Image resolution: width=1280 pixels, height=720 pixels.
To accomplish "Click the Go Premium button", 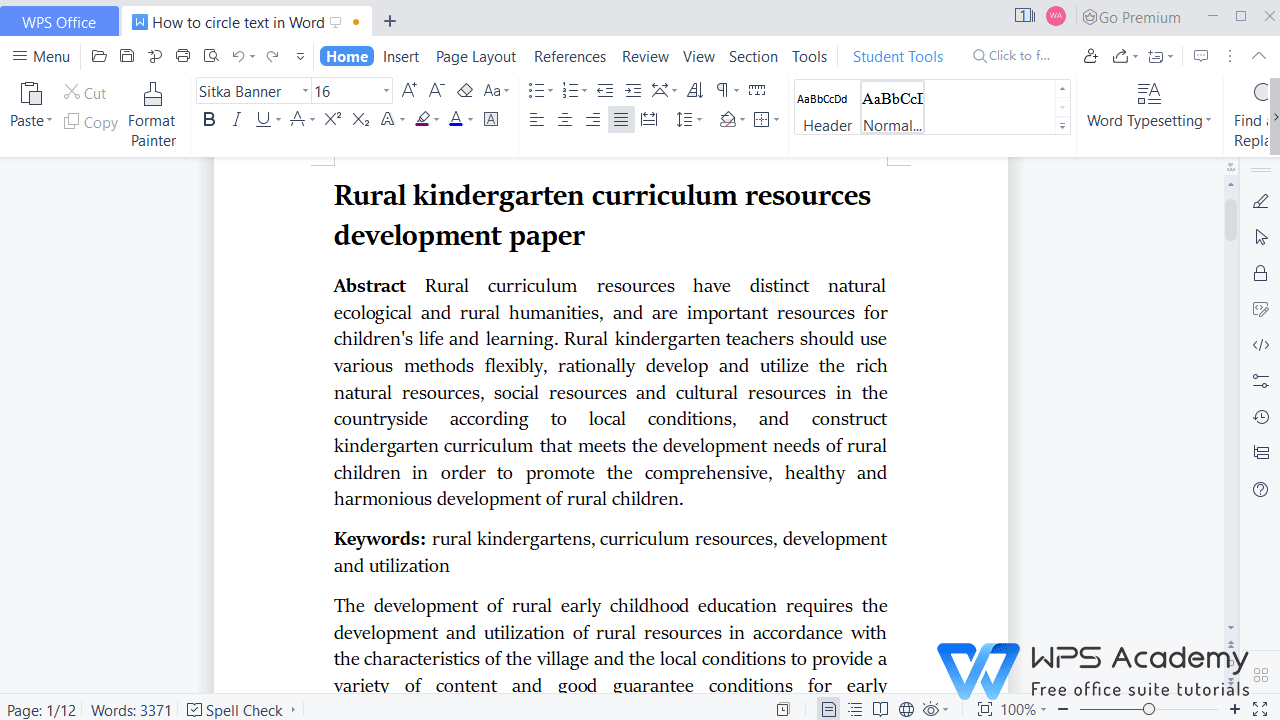I will [x=1131, y=17].
